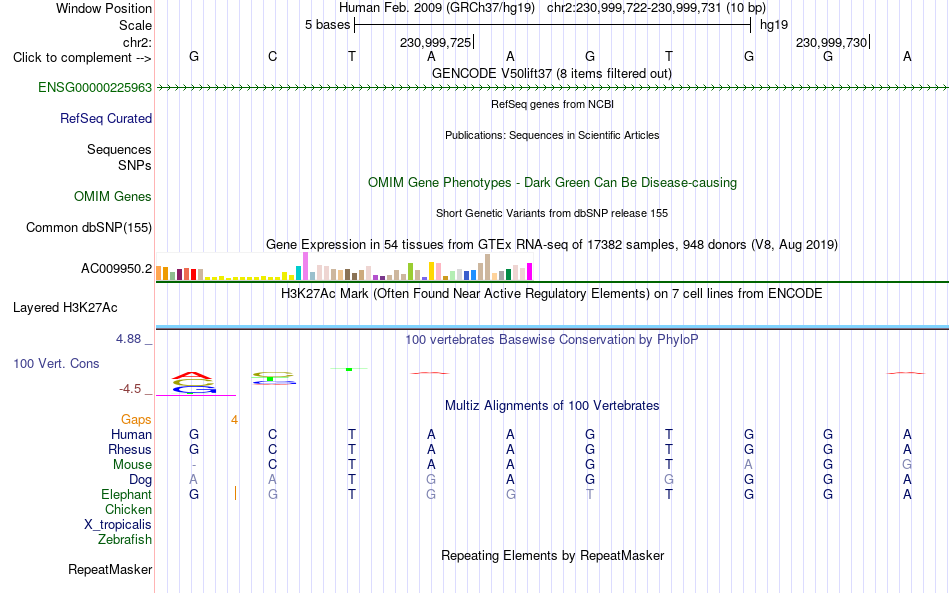
Task: Click the 'RefSeq genes from NCBI' title
Action: tap(552, 104)
